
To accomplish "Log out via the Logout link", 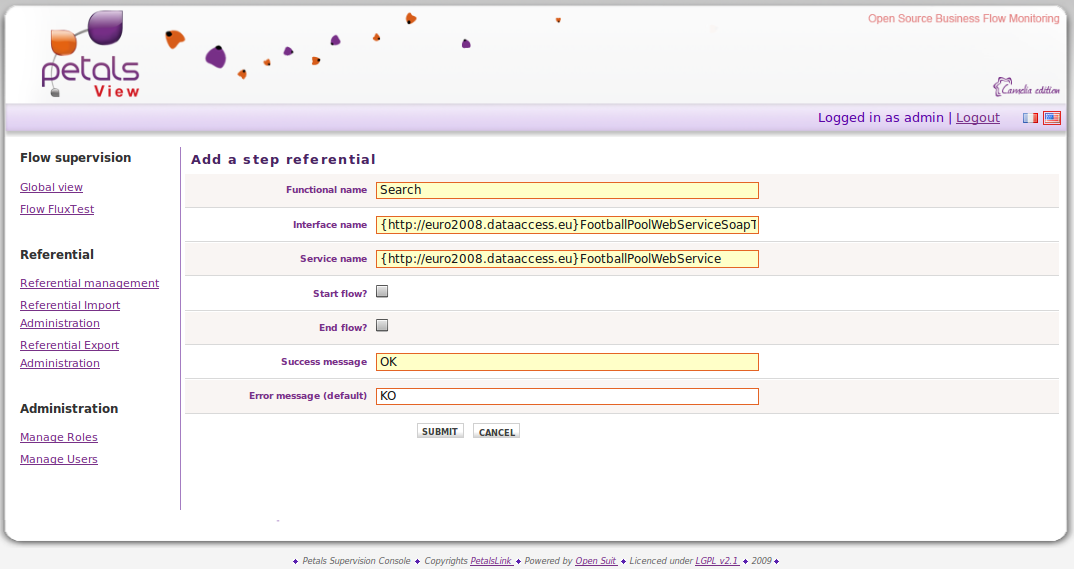I will [977, 118].
